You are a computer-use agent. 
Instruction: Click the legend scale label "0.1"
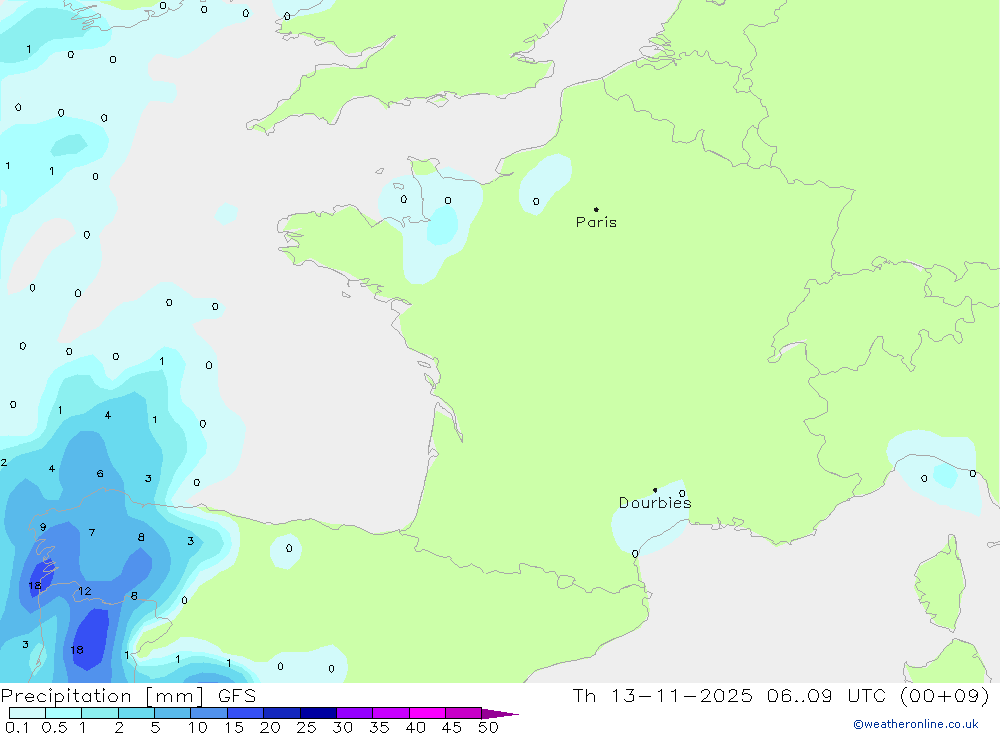[x=17, y=727]
